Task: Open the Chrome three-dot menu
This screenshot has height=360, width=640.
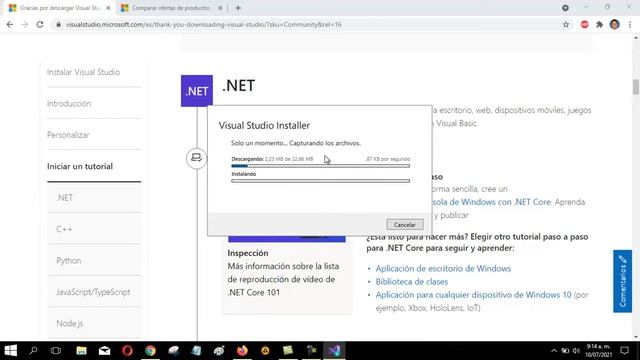Action: [630, 24]
